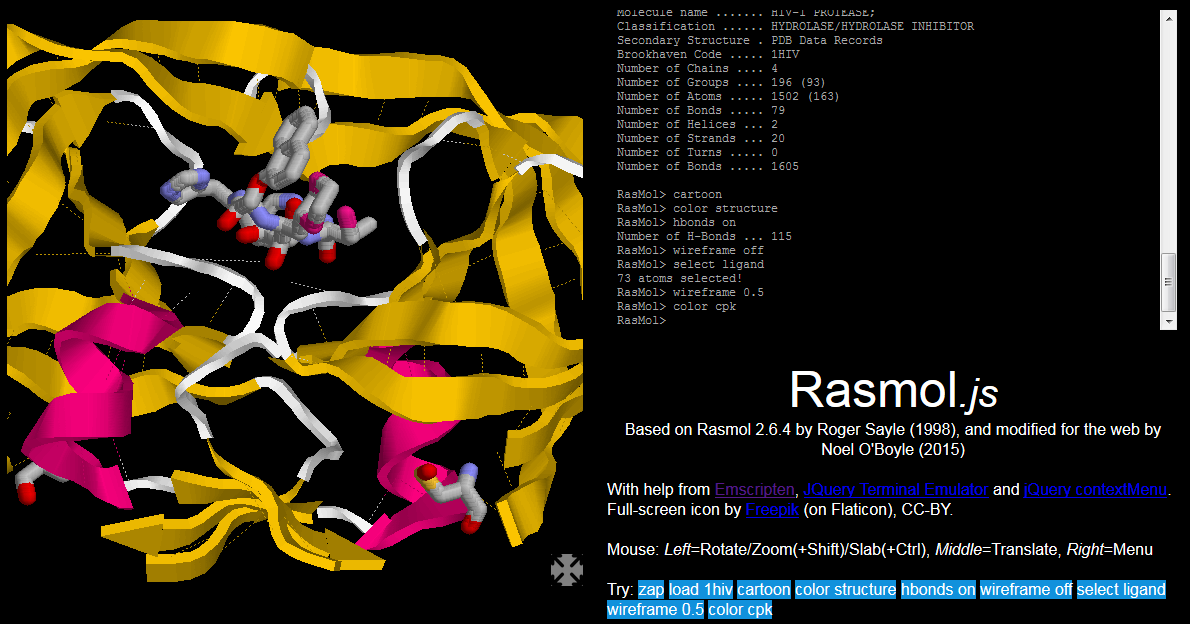Viewport: 1190px width, 624px height.
Task: Visit the Freepik attribution link
Action: click(771, 509)
